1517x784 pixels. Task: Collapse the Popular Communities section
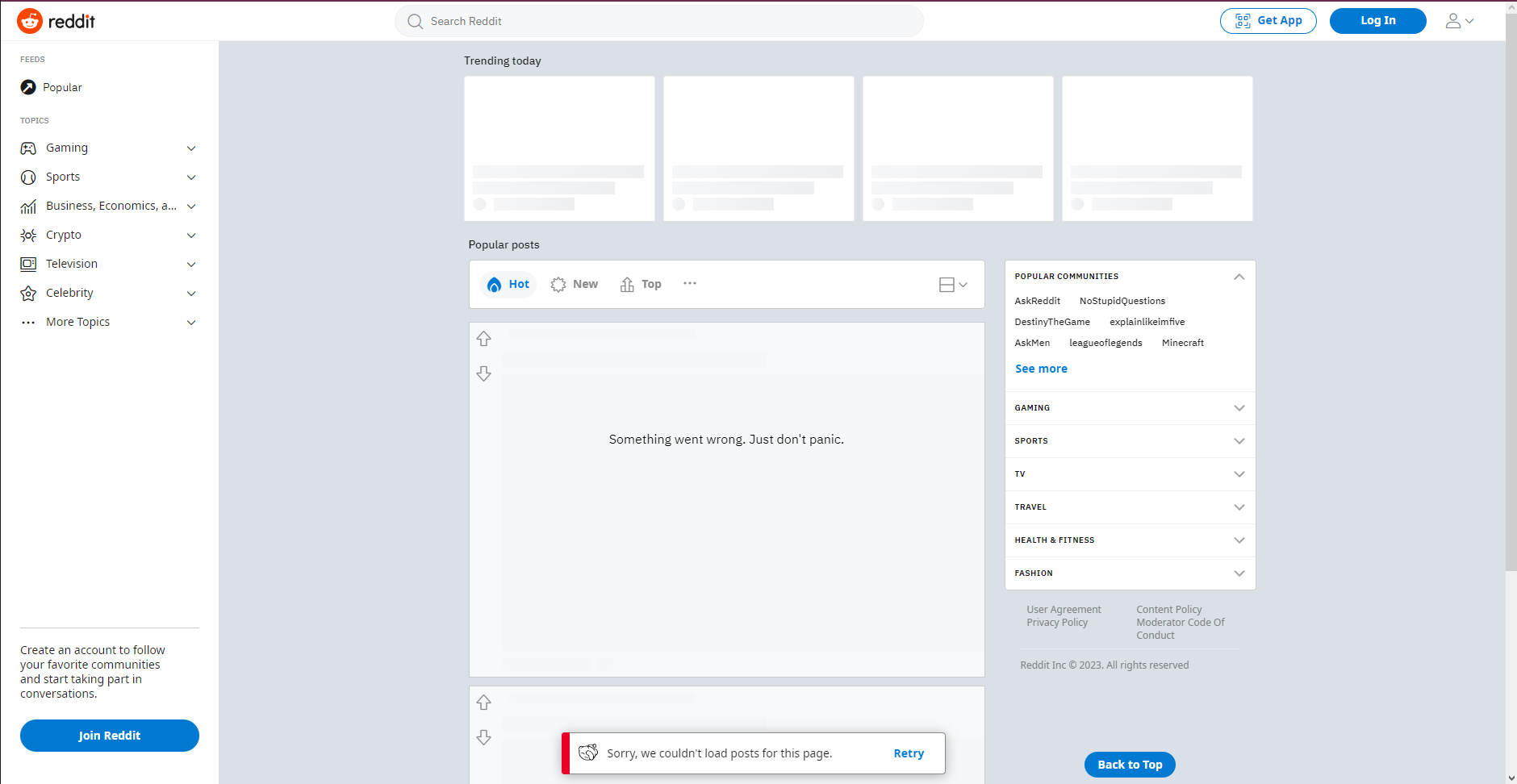[x=1239, y=277]
